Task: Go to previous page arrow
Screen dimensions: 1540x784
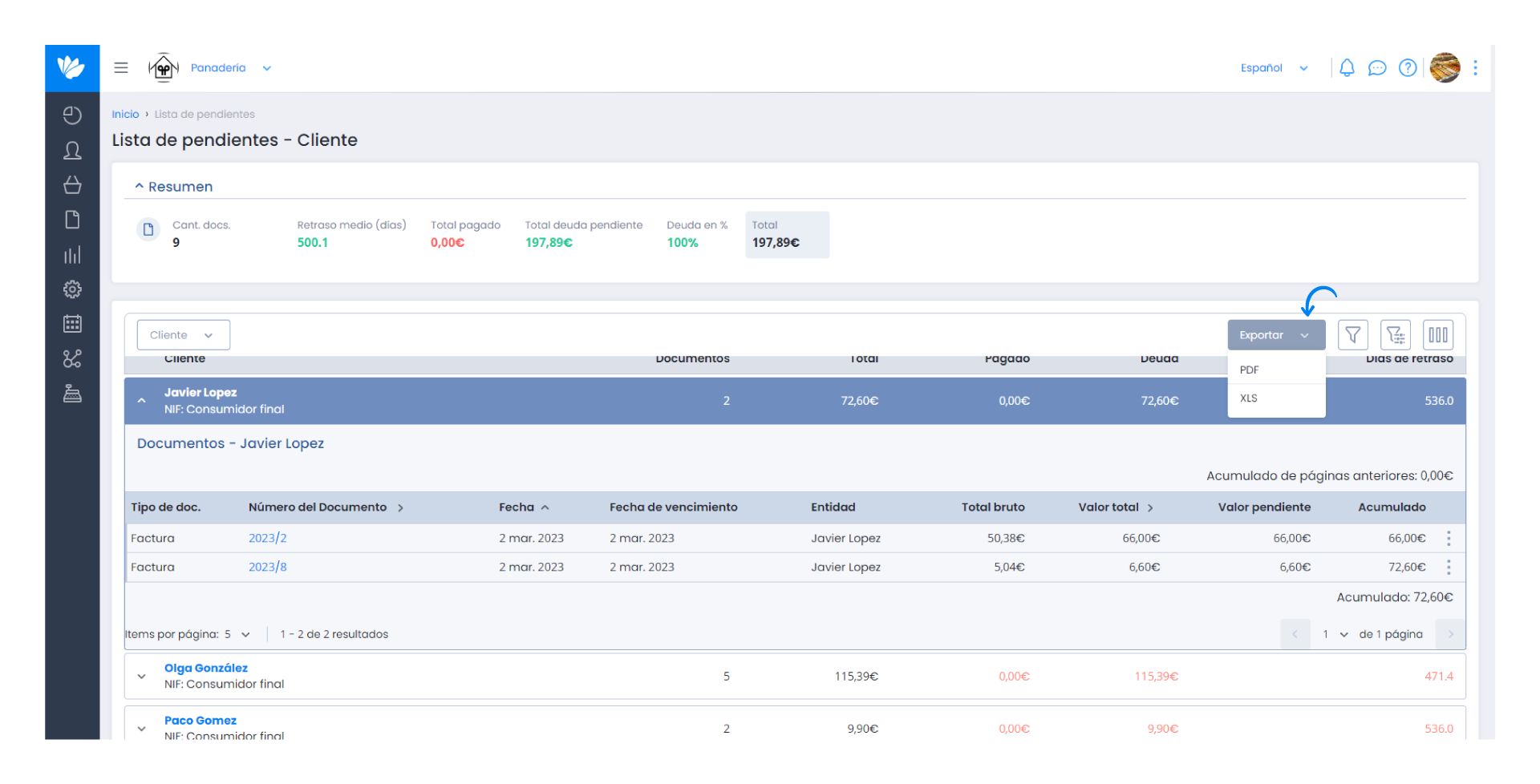Action: pos(1295,634)
